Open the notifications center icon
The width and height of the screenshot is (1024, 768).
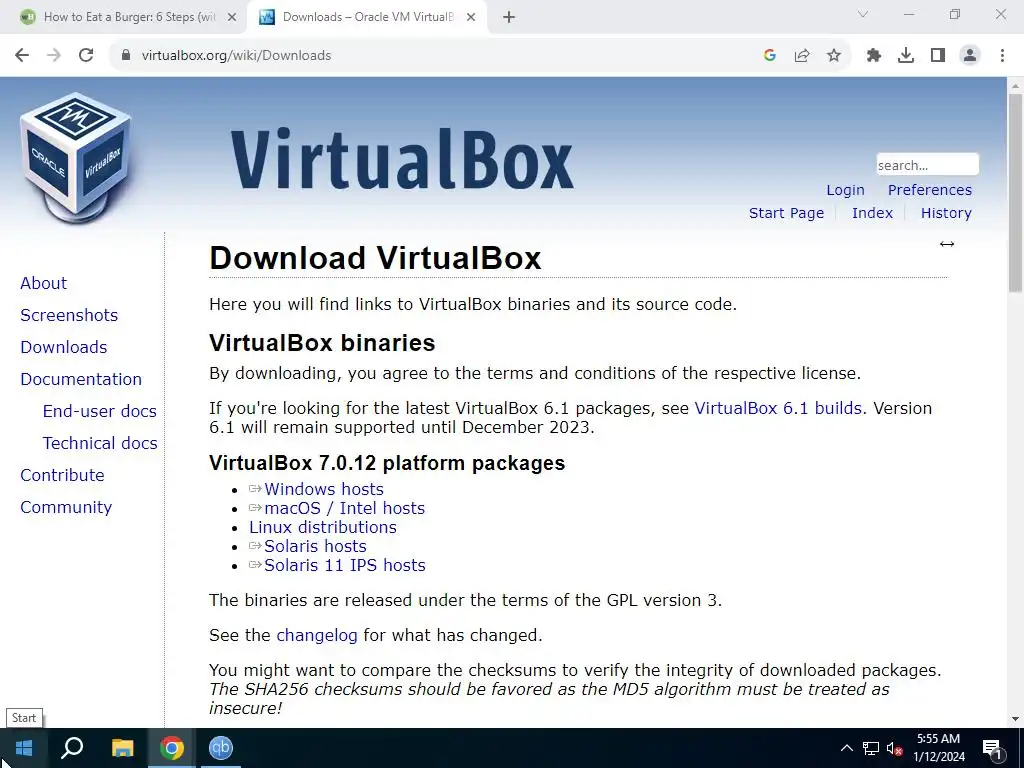click(x=993, y=750)
